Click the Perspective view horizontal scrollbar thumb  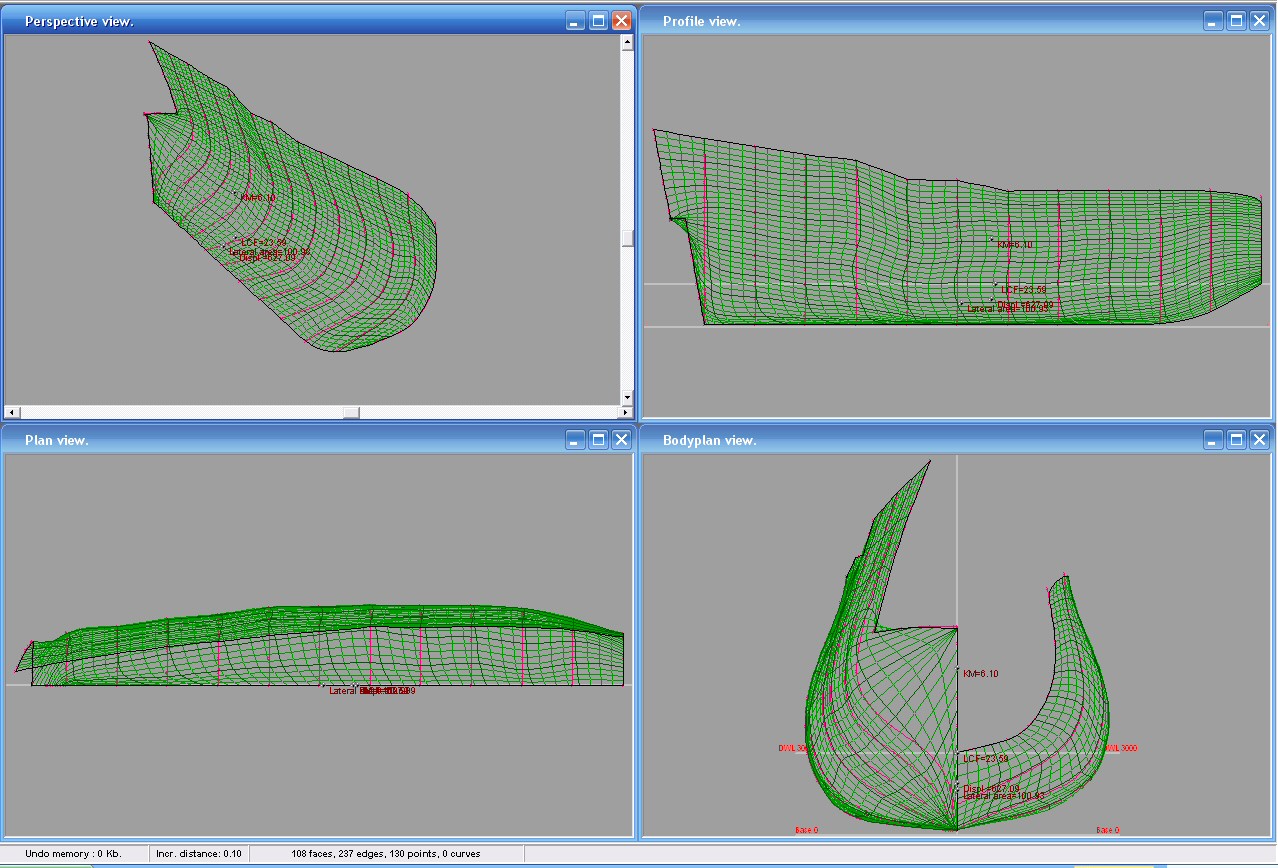click(351, 412)
